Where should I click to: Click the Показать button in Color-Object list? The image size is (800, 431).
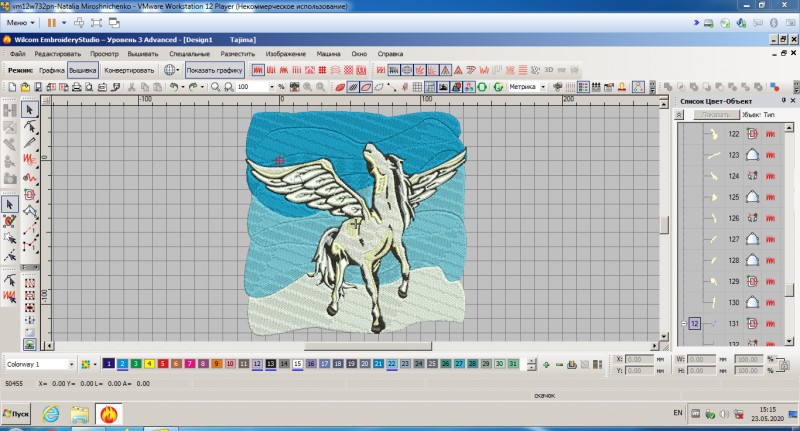[x=716, y=115]
